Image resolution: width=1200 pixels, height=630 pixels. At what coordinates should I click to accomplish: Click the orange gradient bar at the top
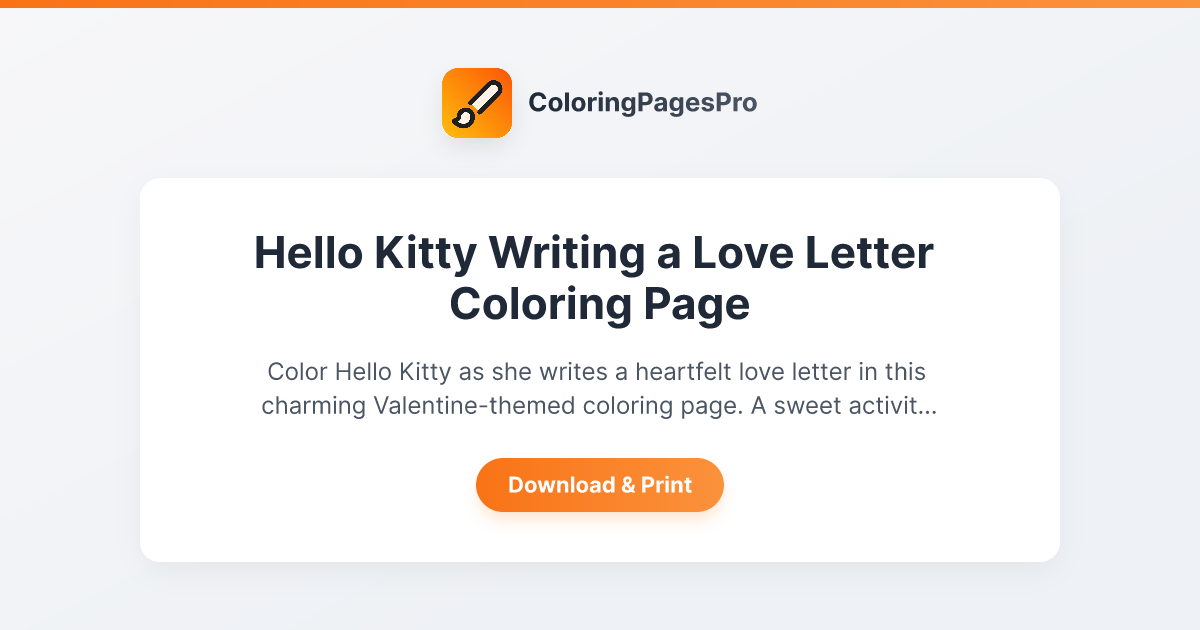pyautogui.click(x=600, y=4)
